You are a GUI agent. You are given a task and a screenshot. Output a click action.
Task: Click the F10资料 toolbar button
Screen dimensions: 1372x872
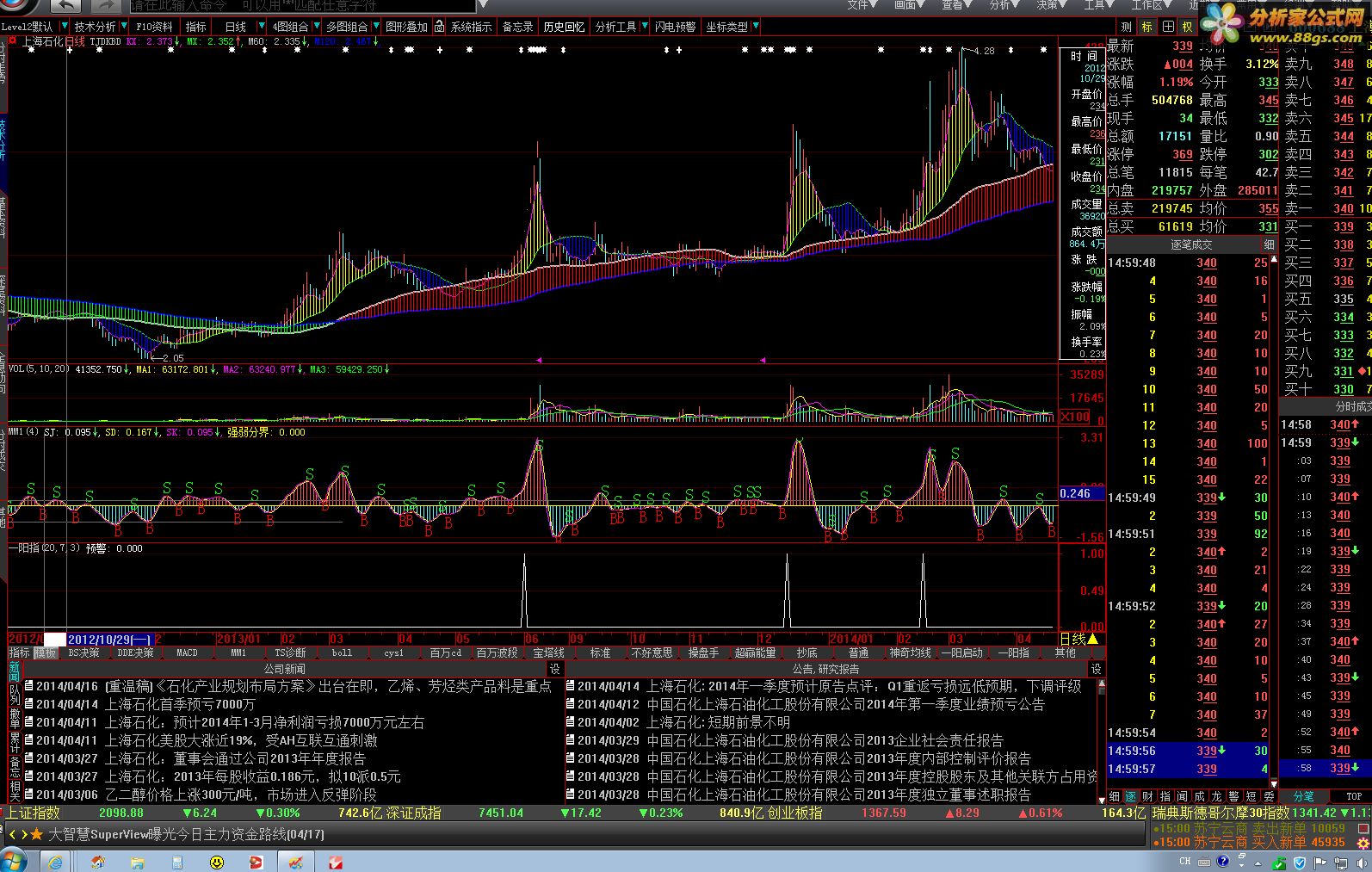pyautogui.click(x=155, y=27)
